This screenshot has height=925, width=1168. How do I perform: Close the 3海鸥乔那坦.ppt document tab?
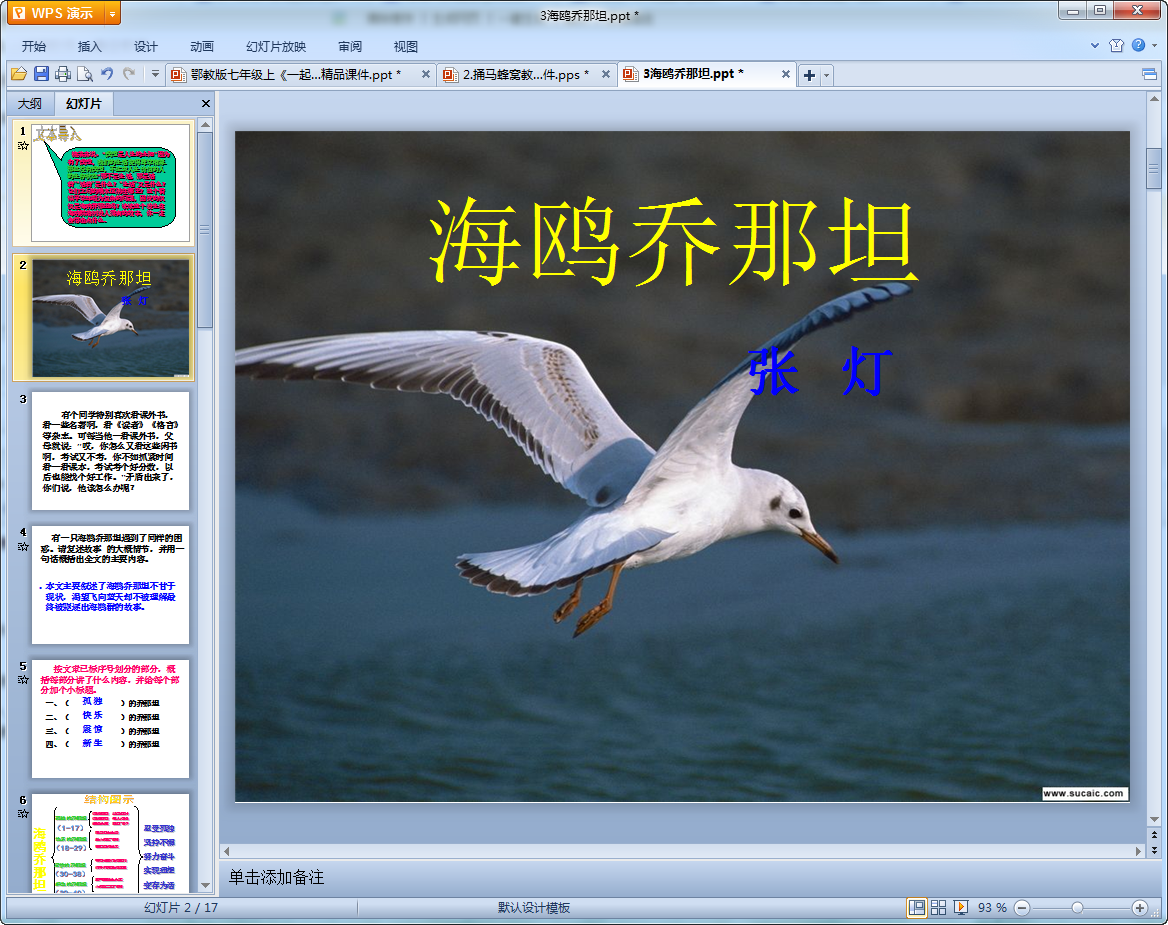click(x=785, y=74)
